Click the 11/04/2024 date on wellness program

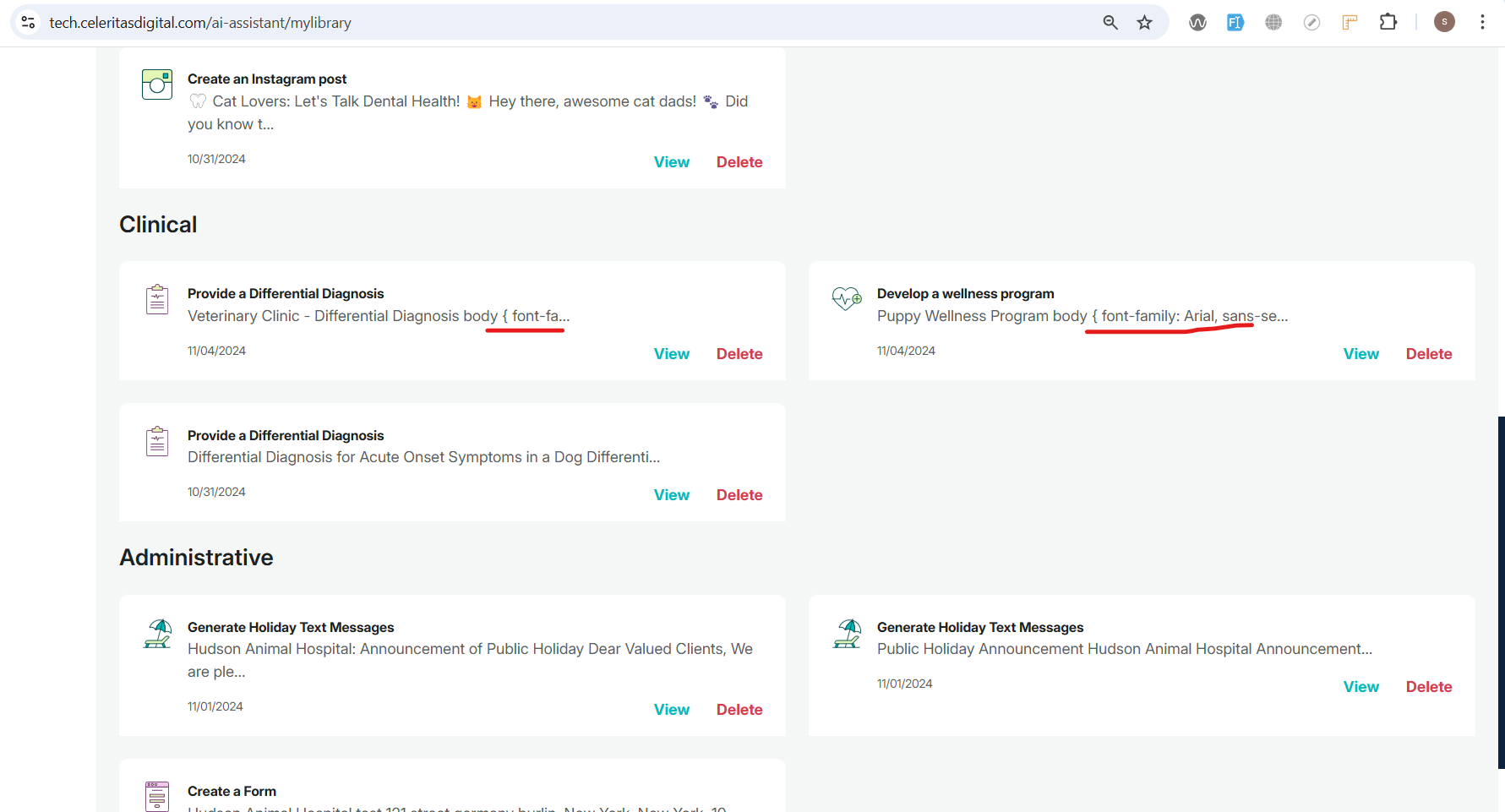point(906,351)
